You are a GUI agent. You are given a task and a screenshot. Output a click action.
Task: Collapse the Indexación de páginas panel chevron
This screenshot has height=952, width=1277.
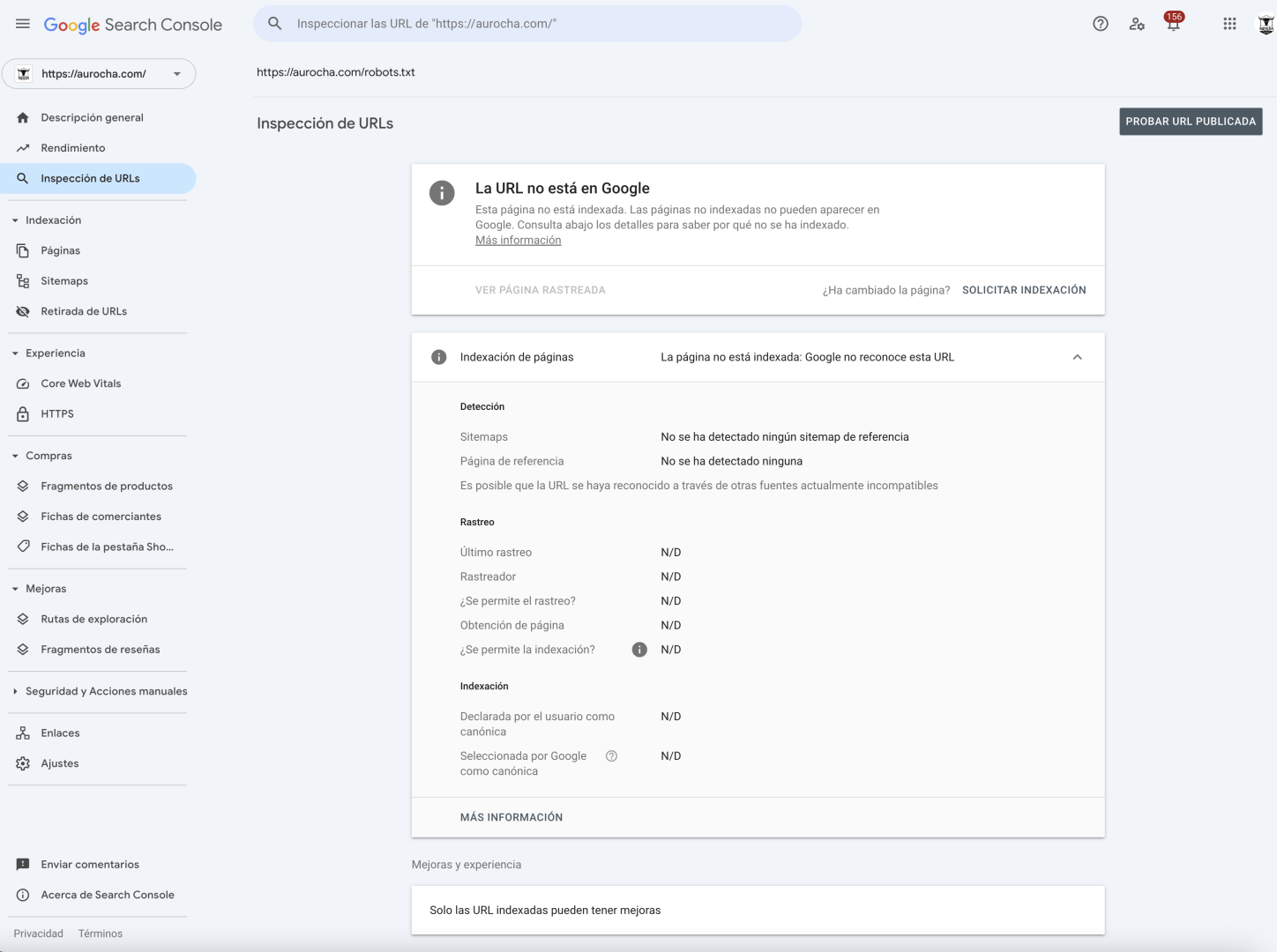[x=1077, y=357]
